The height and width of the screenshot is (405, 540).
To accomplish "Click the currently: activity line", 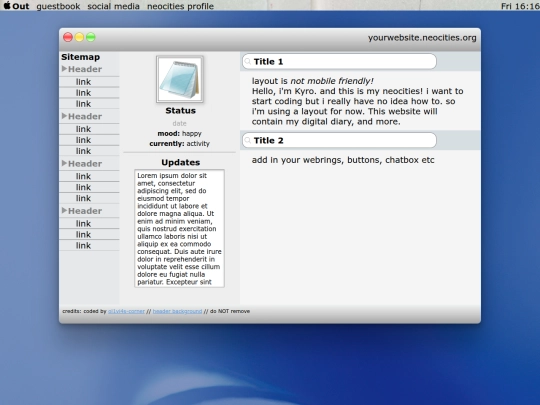I will click(x=179, y=144).
